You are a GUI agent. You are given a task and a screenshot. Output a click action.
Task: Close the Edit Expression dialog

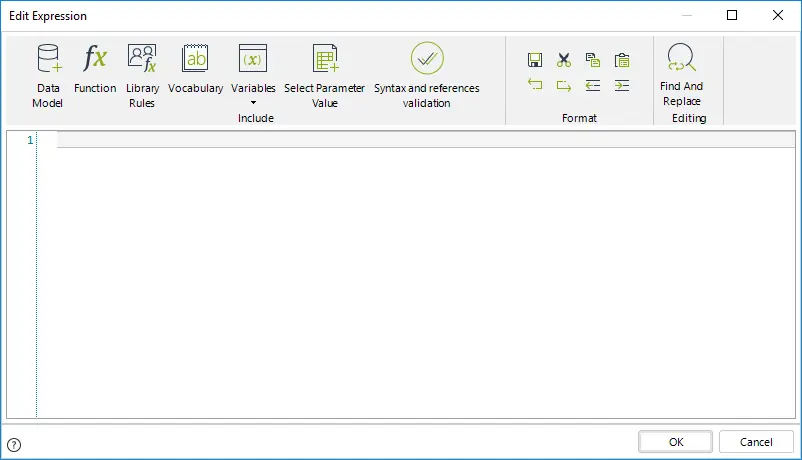click(x=777, y=15)
